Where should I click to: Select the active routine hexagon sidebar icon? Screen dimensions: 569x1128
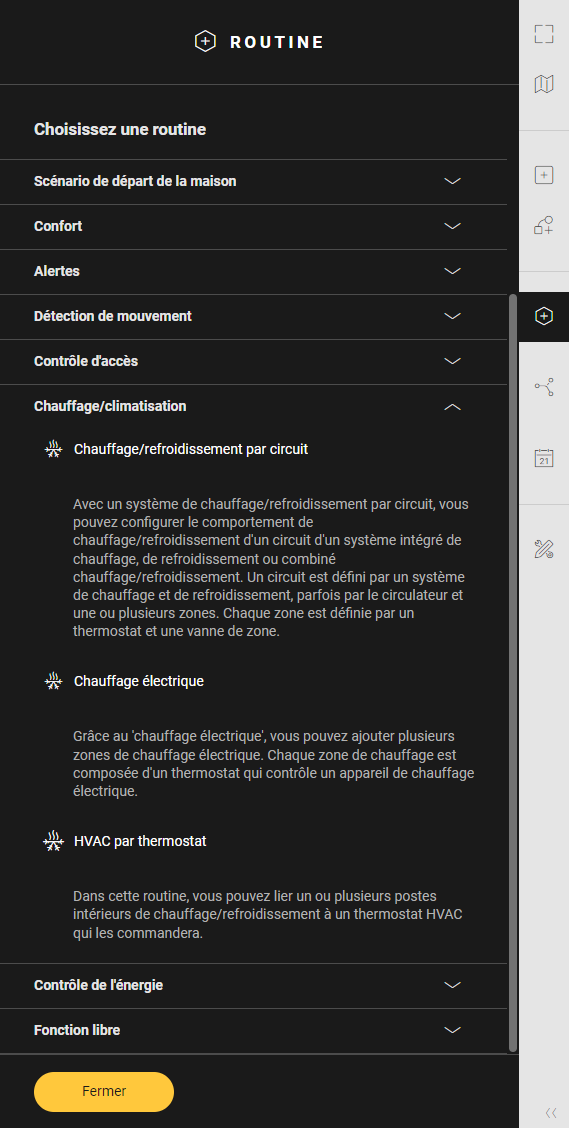click(x=544, y=316)
